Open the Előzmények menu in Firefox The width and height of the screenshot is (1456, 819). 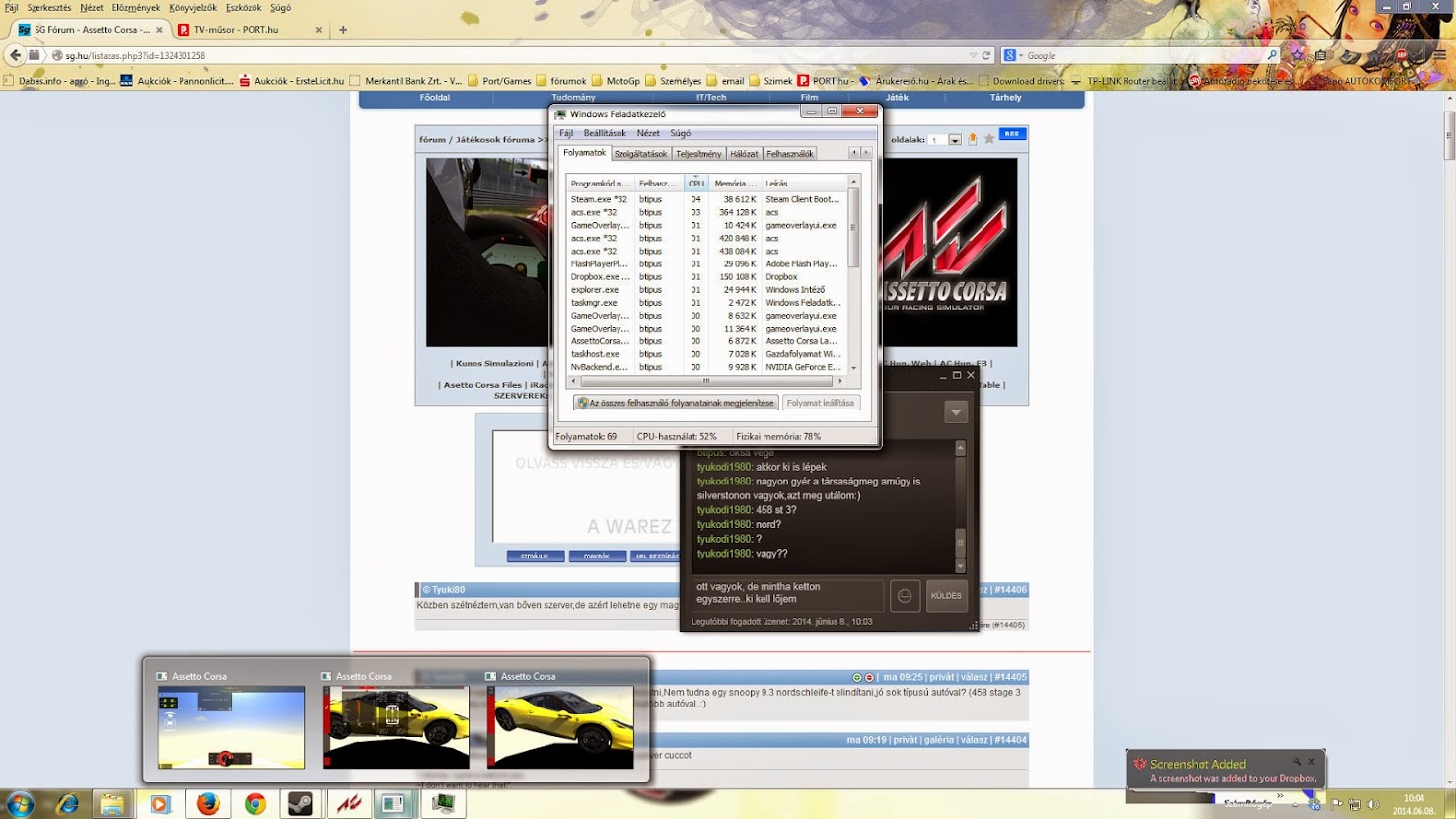[x=136, y=7]
